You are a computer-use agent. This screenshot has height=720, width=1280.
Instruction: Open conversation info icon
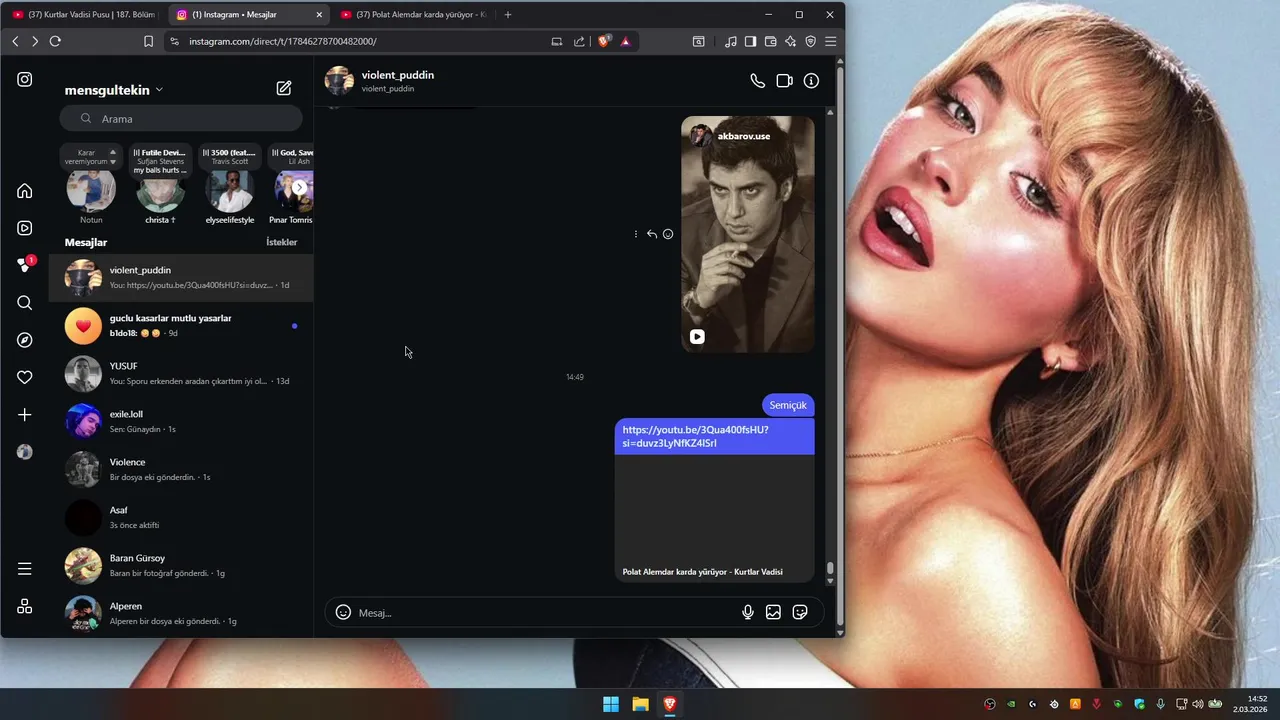(x=811, y=81)
